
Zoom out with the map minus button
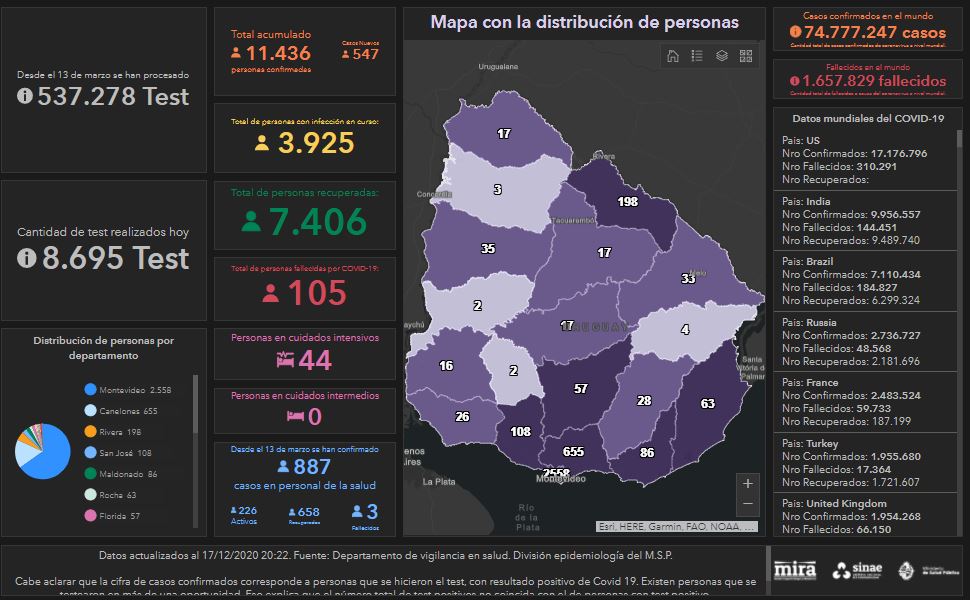(748, 505)
